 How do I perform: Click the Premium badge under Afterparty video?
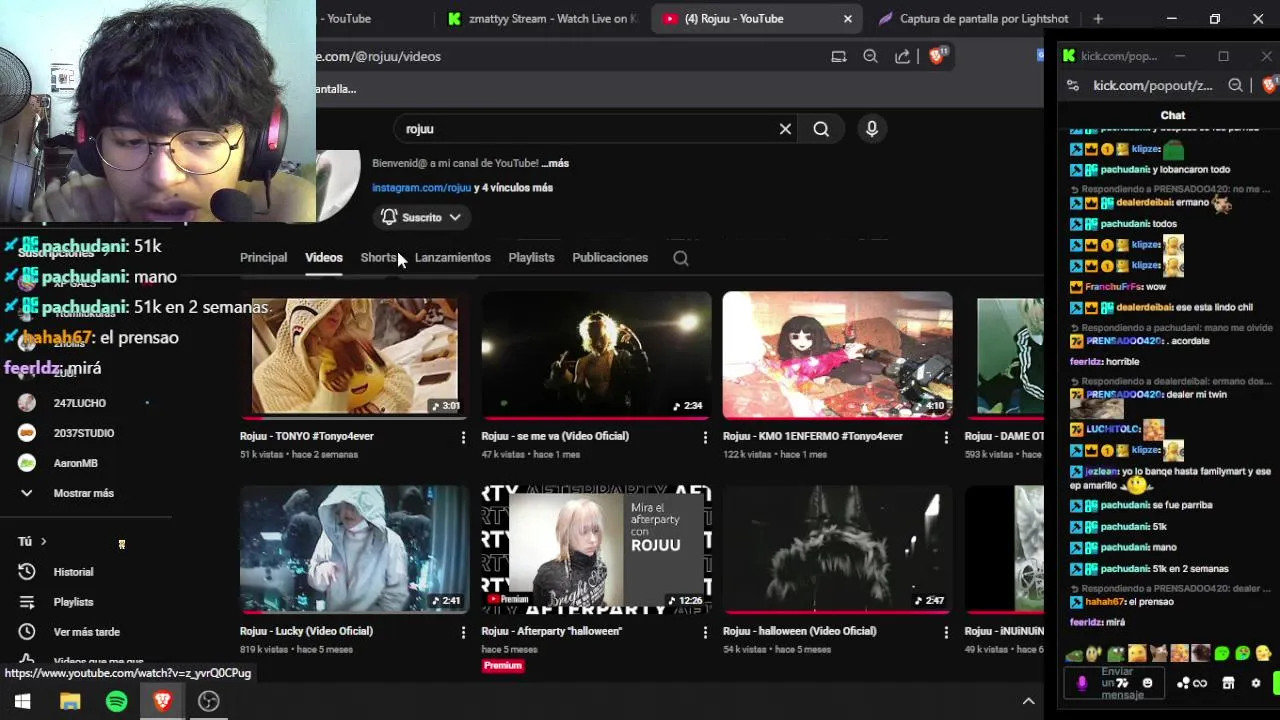(503, 666)
